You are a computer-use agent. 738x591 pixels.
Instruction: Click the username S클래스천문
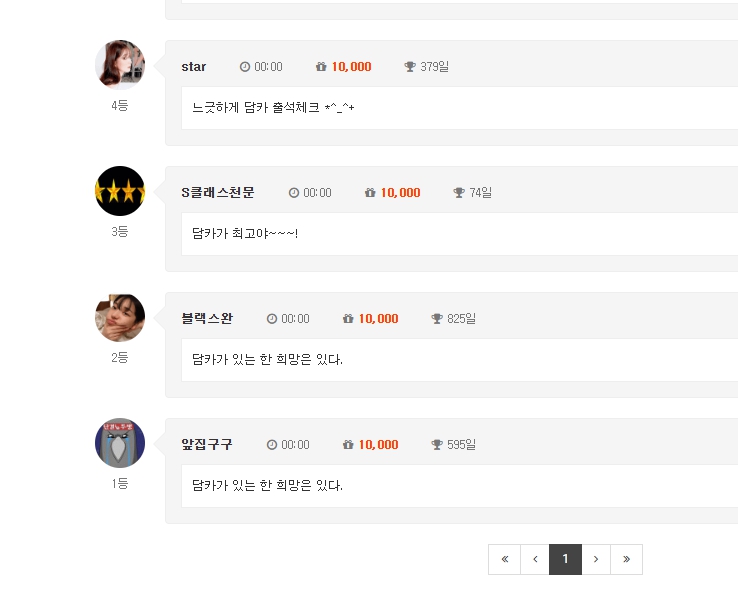tap(218, 193)
